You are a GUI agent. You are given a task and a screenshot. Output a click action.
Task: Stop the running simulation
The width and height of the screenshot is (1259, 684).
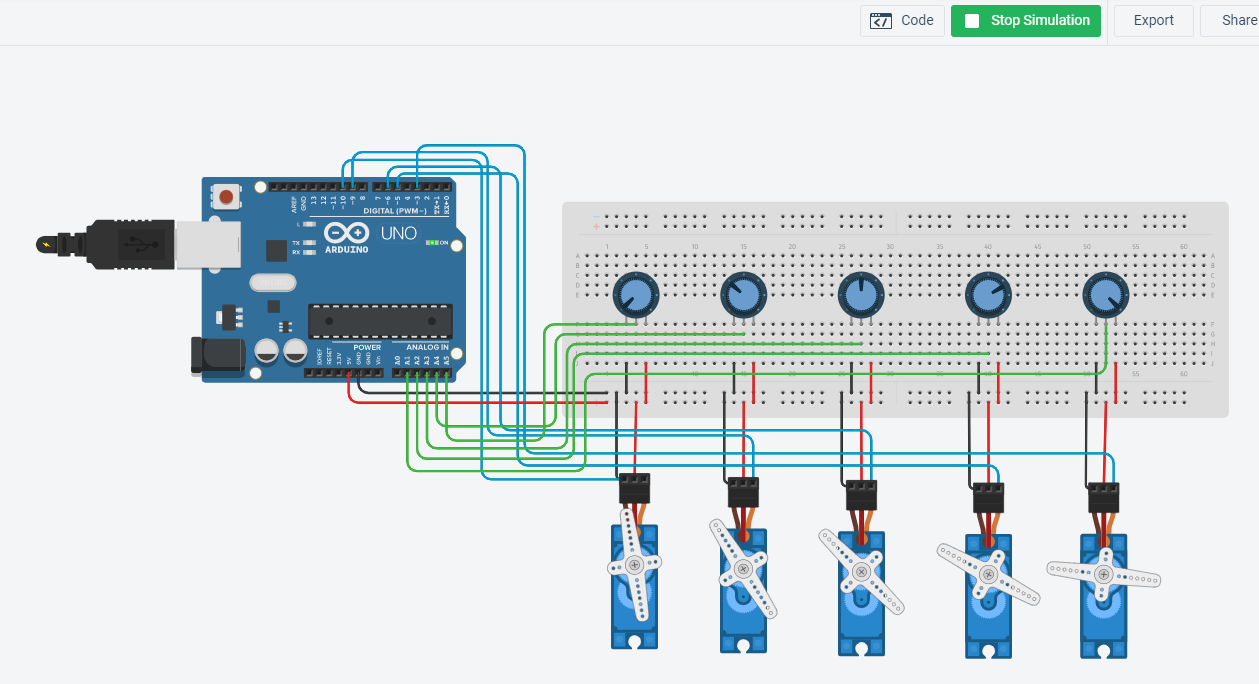(x=1025, y=20)
